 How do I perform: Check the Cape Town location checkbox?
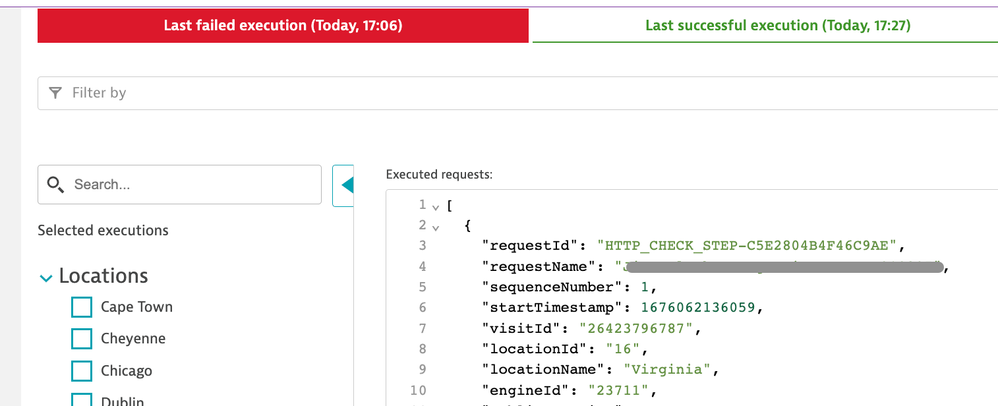(82, 307)
